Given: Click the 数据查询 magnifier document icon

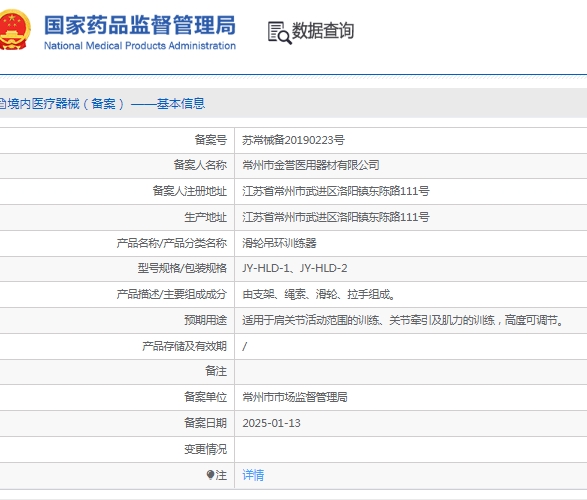Looking at the screenshot, I should coord(280,33).
